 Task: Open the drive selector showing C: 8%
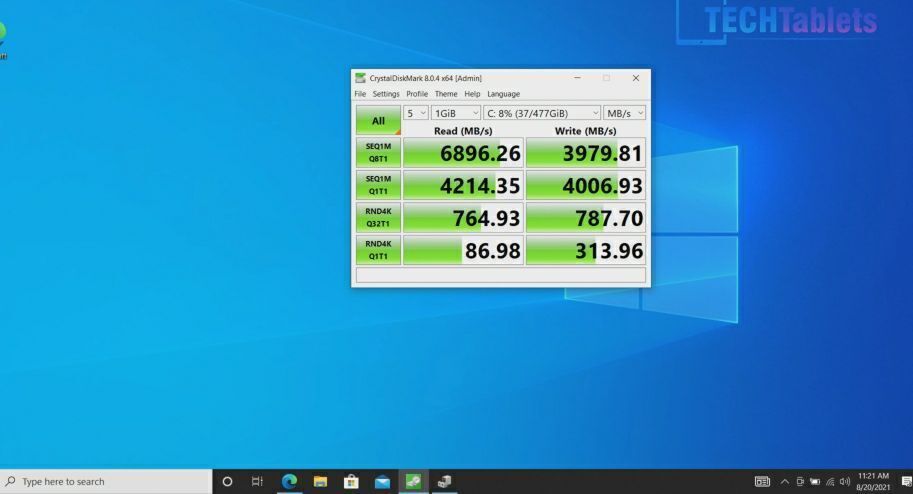[x=542, y=113]
